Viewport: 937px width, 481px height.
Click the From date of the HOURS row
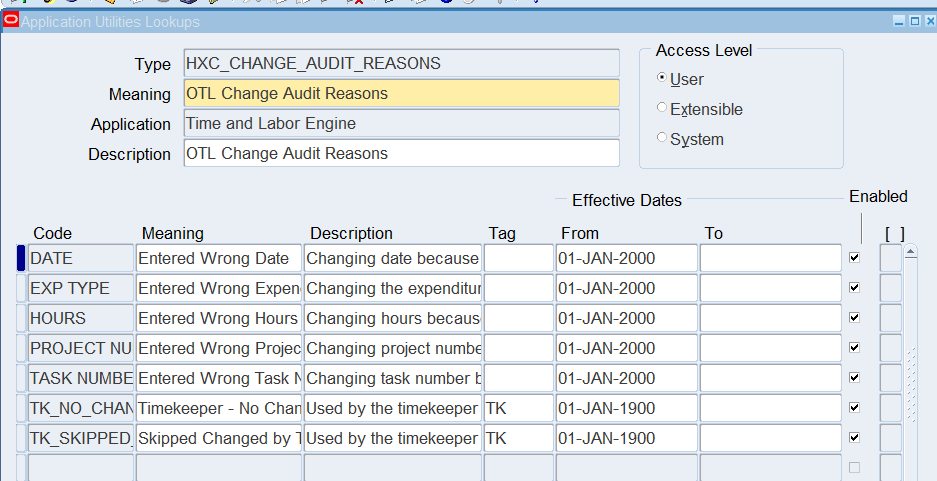626,318
